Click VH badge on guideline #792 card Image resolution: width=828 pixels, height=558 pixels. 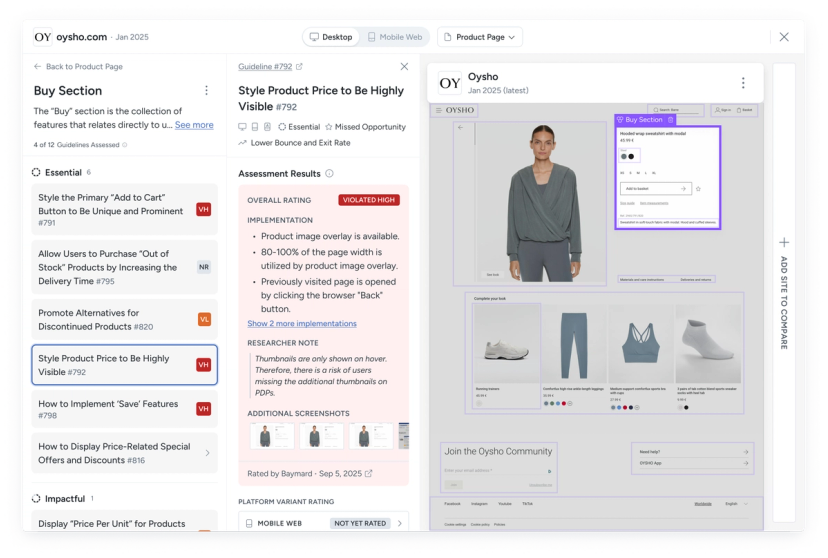coord(204,365)
